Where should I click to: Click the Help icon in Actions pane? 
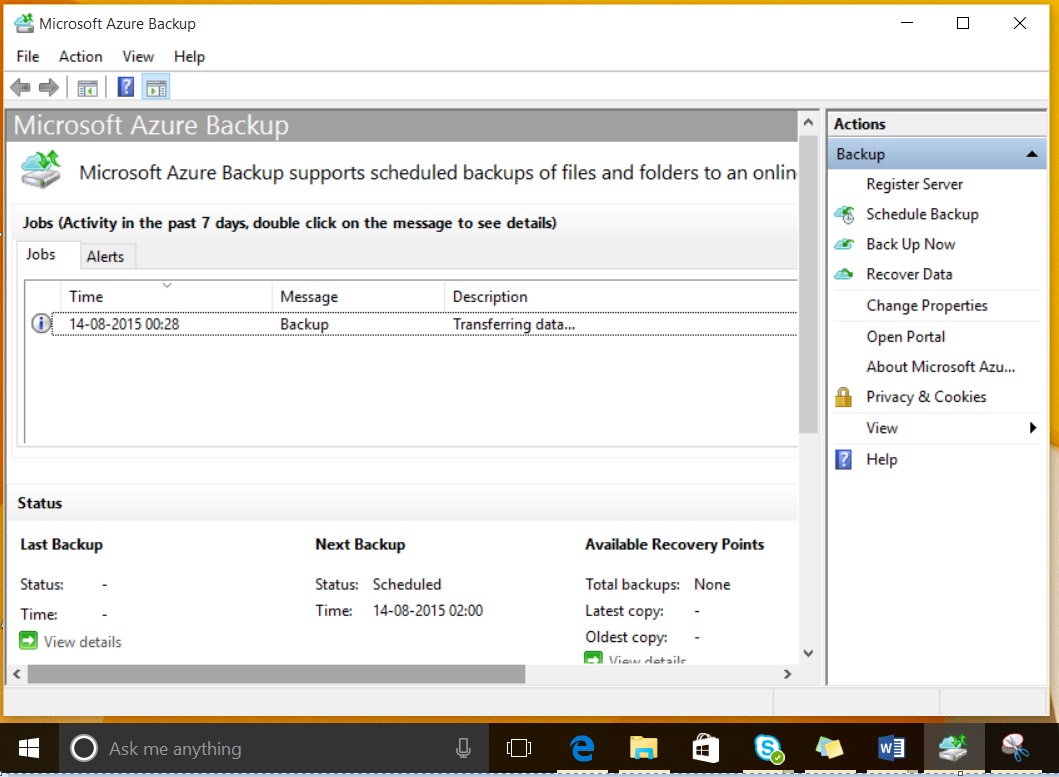tap(844, 459)
